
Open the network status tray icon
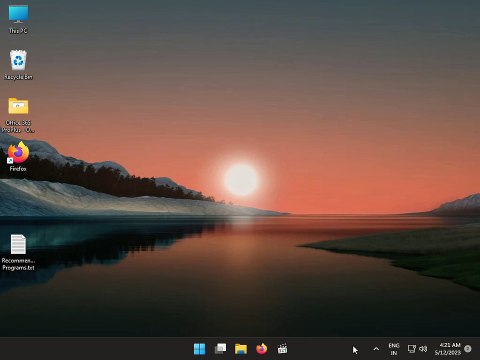(412, 349)
